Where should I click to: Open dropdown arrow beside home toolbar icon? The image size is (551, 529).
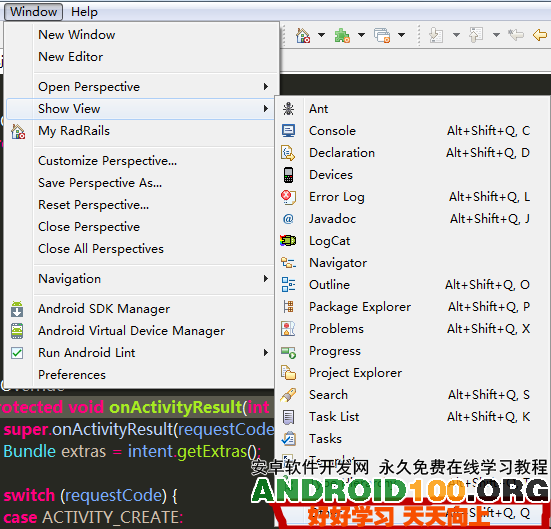tap(321, 35)
